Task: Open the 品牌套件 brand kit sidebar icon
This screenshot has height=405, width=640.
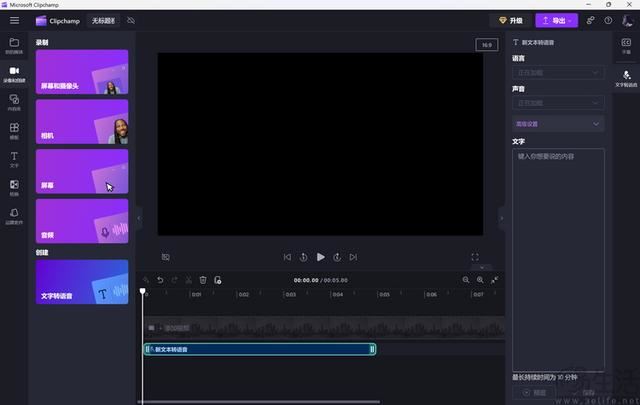Action: click(14, 215)
